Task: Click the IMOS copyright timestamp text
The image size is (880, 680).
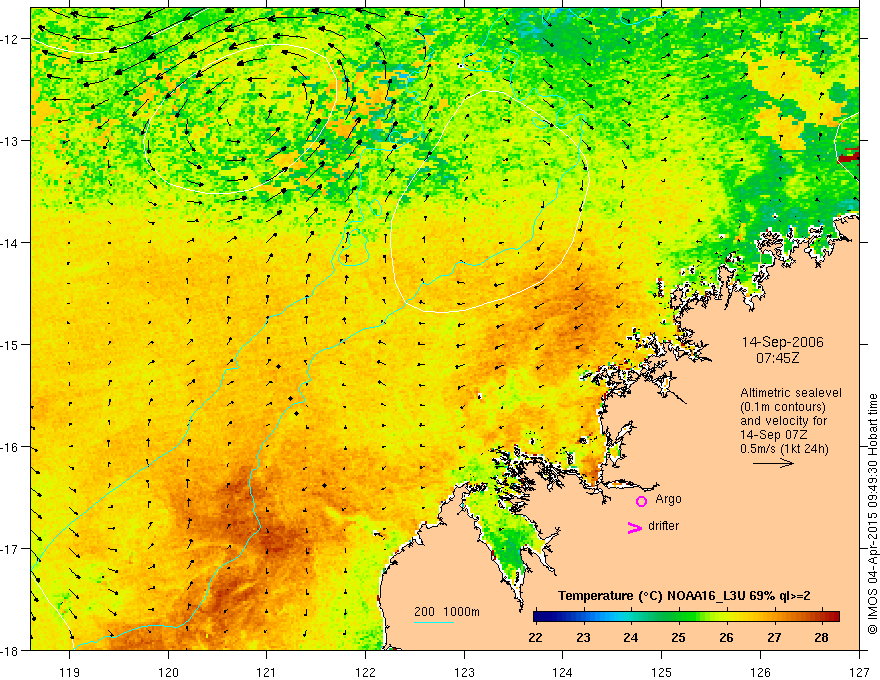Action: point(872,513)
